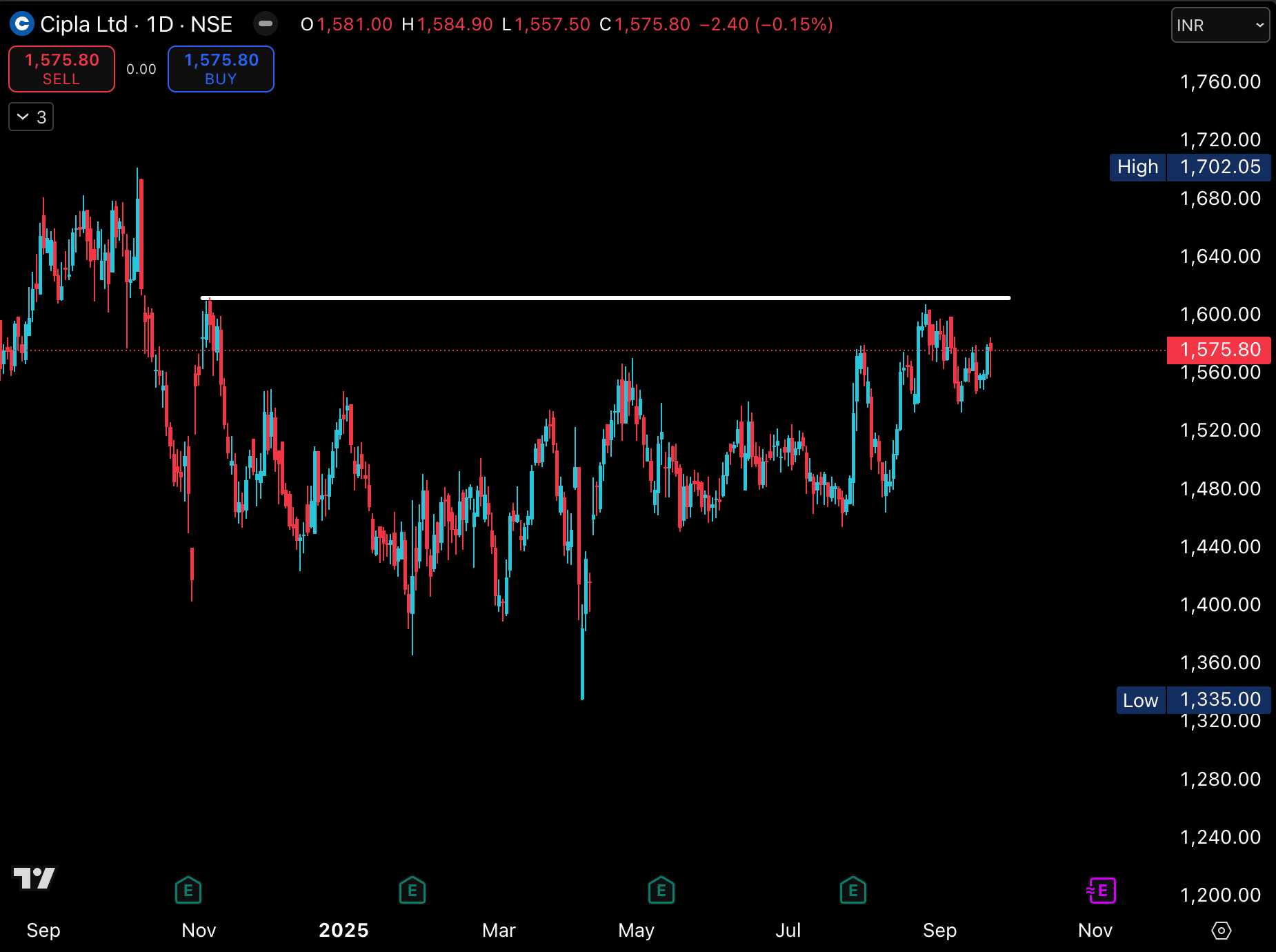Click the high price value H 1,584.90
Viewport: 1276px width, 952px height.
click(447, 24)
